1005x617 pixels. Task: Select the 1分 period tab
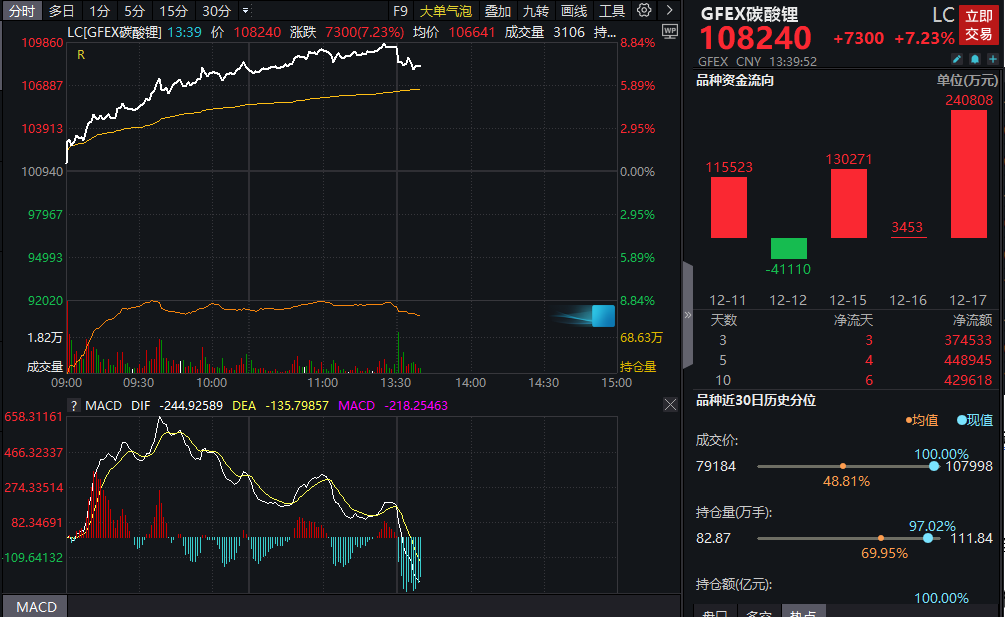(x=99, y=11)
